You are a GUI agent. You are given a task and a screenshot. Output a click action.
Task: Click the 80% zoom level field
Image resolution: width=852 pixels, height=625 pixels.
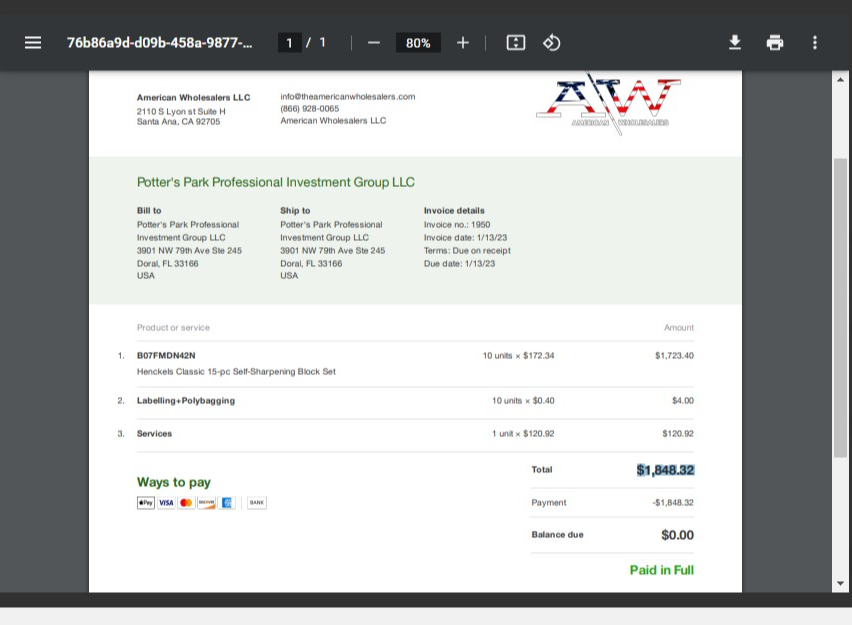coord(418,42)
